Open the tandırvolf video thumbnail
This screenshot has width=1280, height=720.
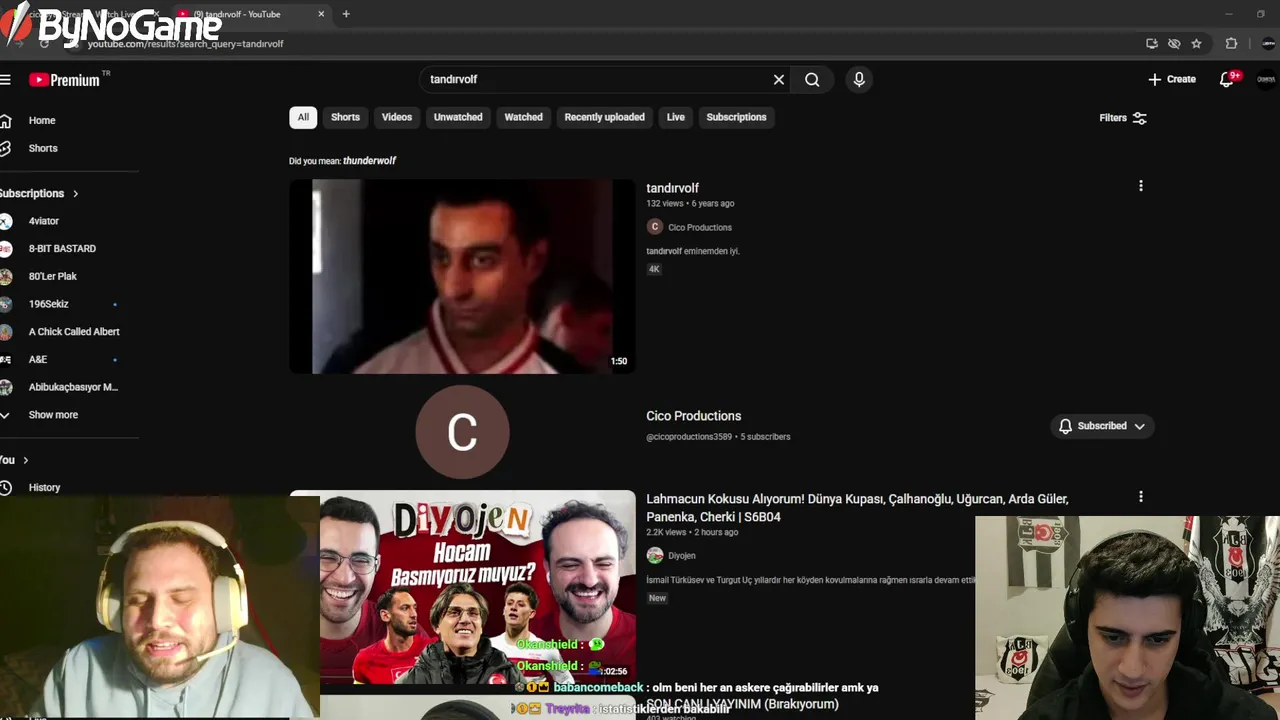coord(462,276)
